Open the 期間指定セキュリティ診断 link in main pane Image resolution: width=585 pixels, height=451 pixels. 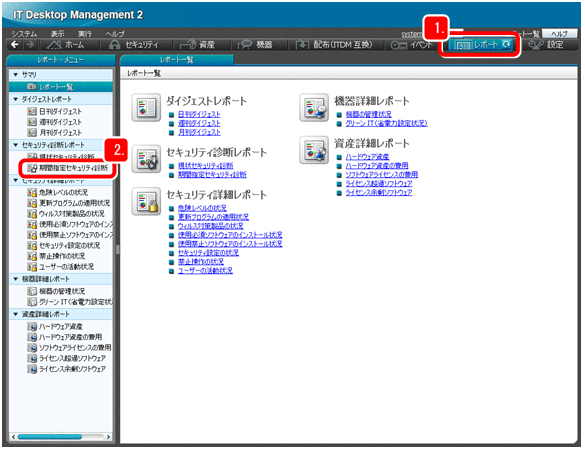pyautogui.click(x=212, y=175)
